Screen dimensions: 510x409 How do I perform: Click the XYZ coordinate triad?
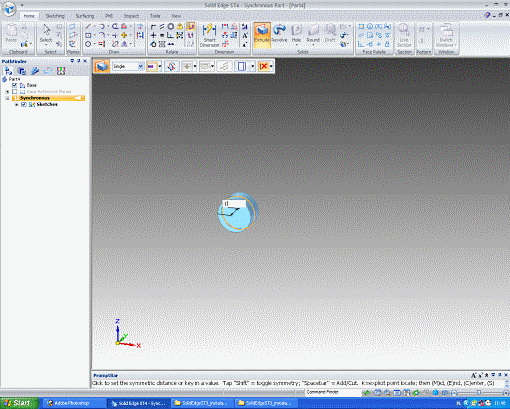point(127,334)
